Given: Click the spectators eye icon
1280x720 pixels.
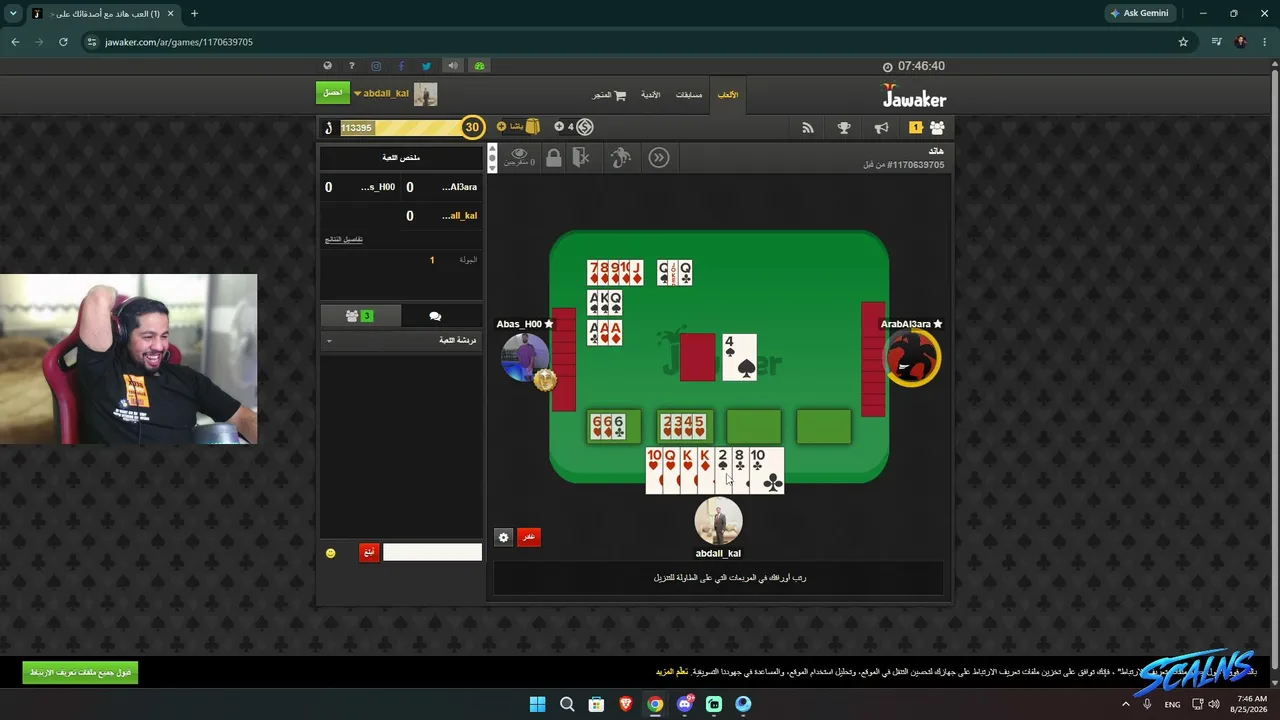Looking at the screenshot, I should [518, 157].
